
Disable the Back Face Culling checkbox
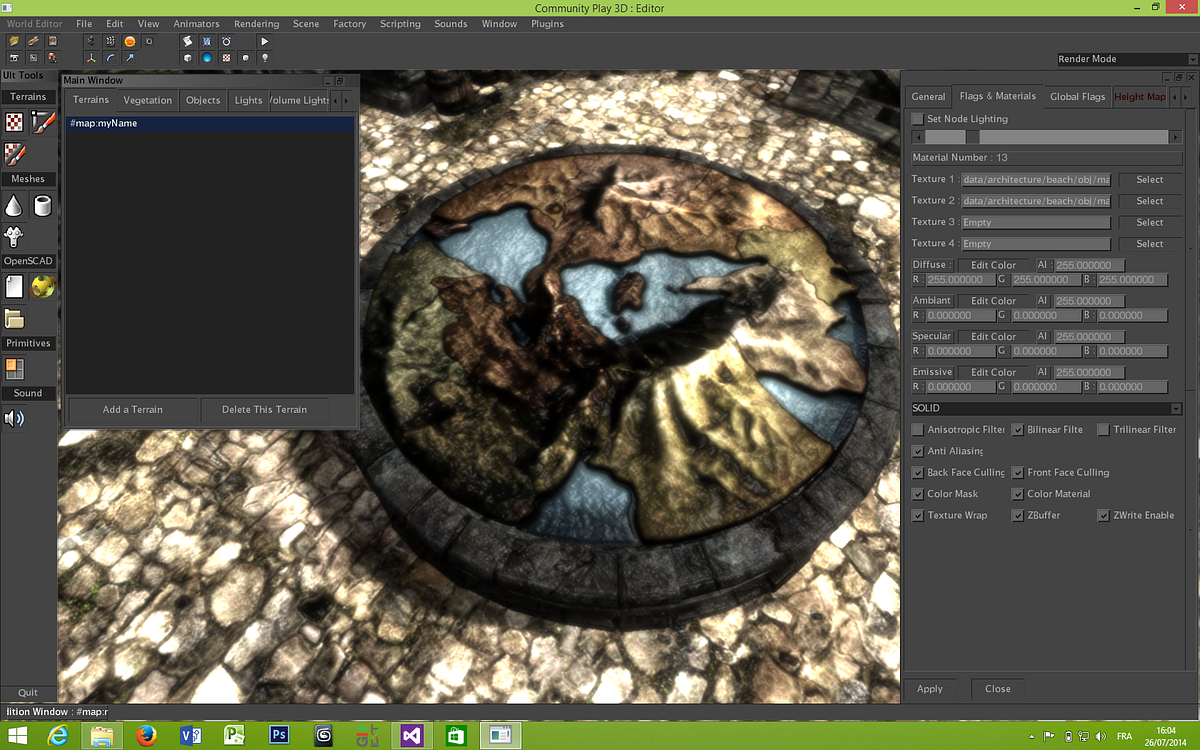[917, 472]
